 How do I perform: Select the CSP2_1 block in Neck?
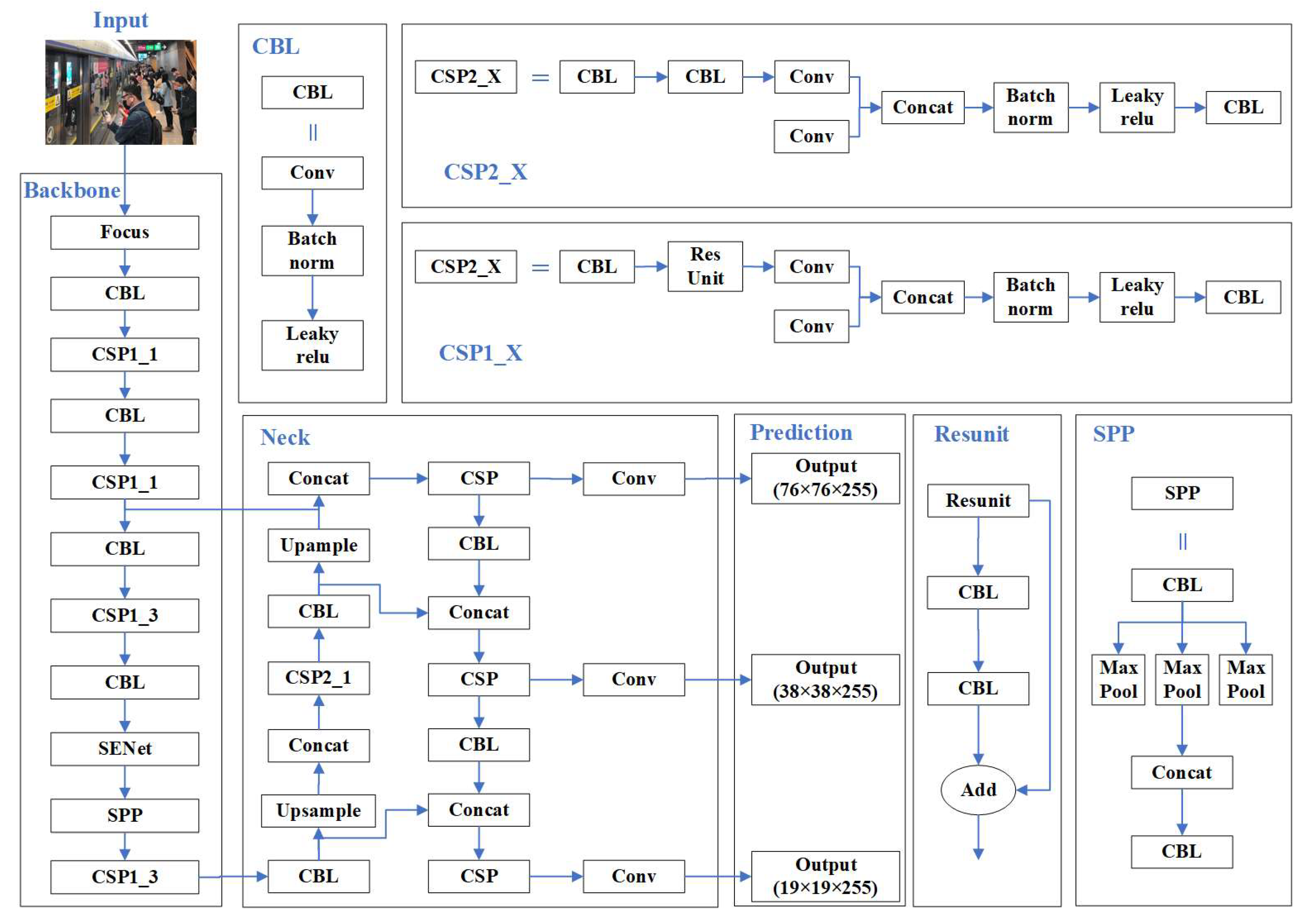tap(319, 678)
